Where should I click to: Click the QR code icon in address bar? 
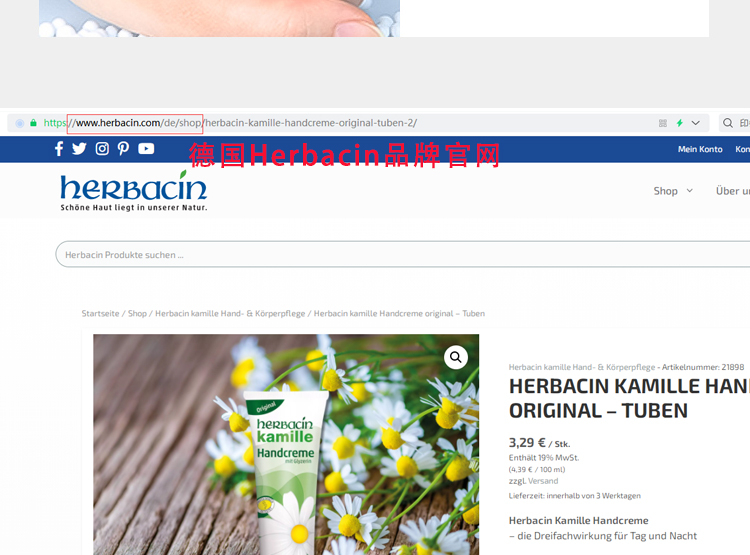click(663, 123)
